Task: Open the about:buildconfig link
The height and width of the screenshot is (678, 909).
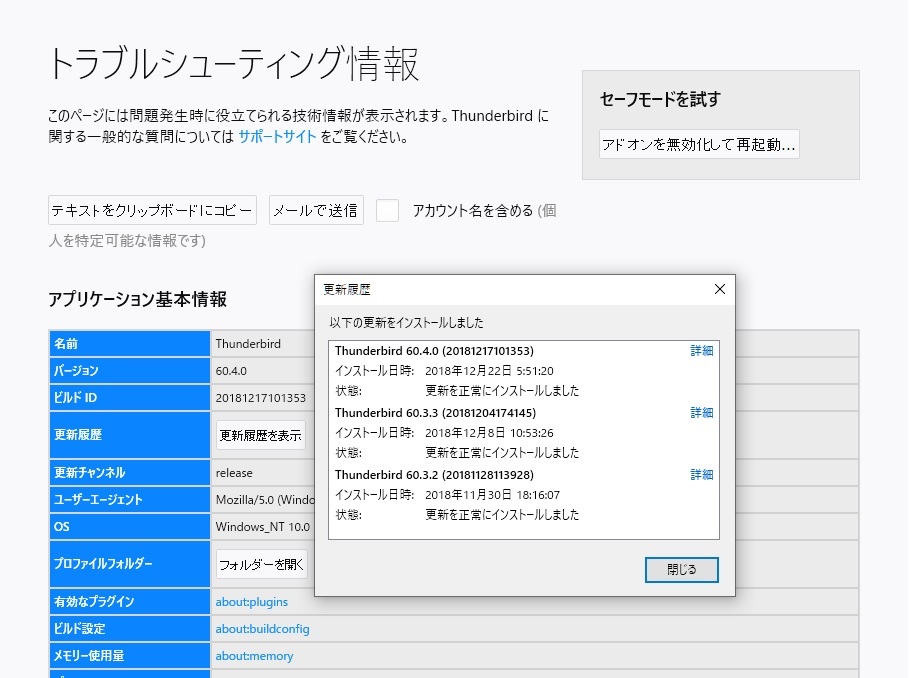Action: tap(263, 629)
